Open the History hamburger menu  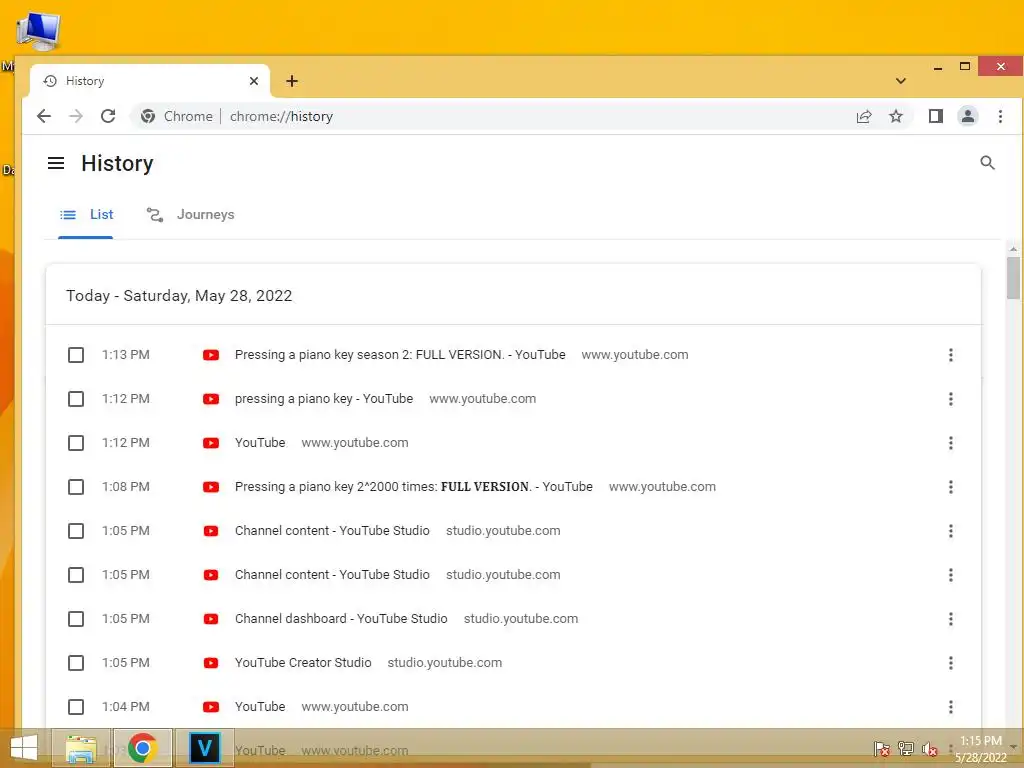point(56,163)
